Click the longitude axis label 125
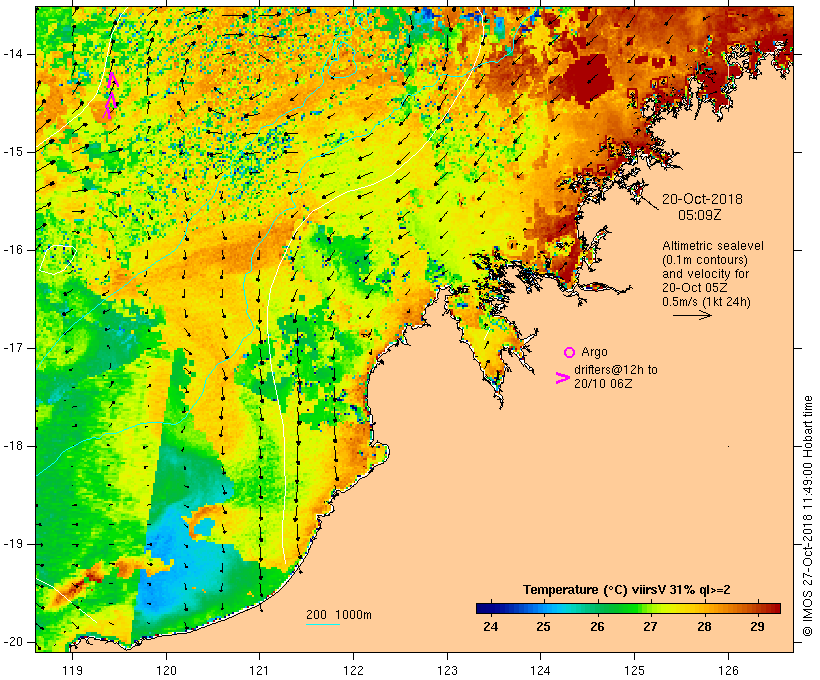820x680 pixels. coord(634,670)
